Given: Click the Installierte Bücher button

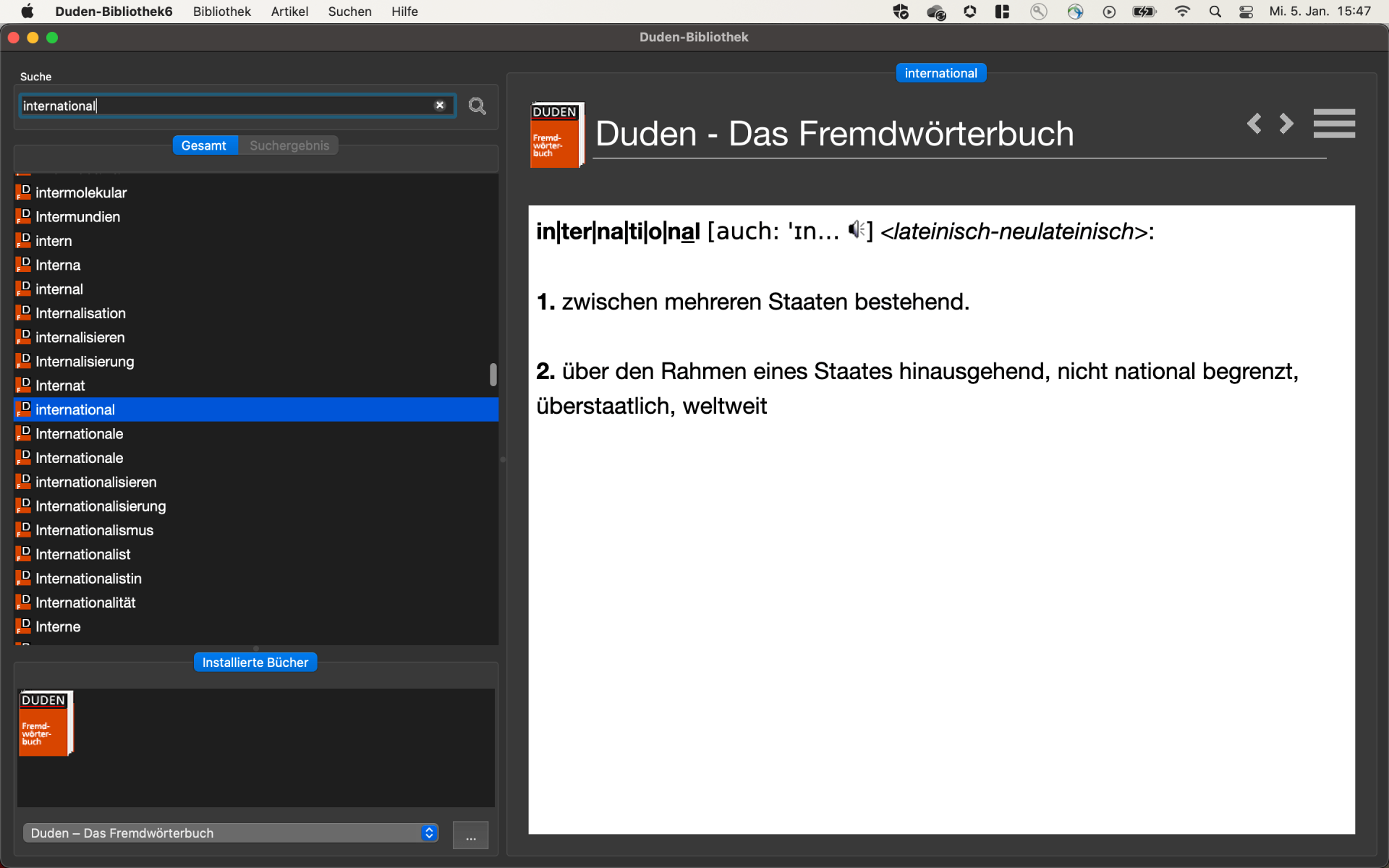Looking at the screenshot, I should (255, 662).
